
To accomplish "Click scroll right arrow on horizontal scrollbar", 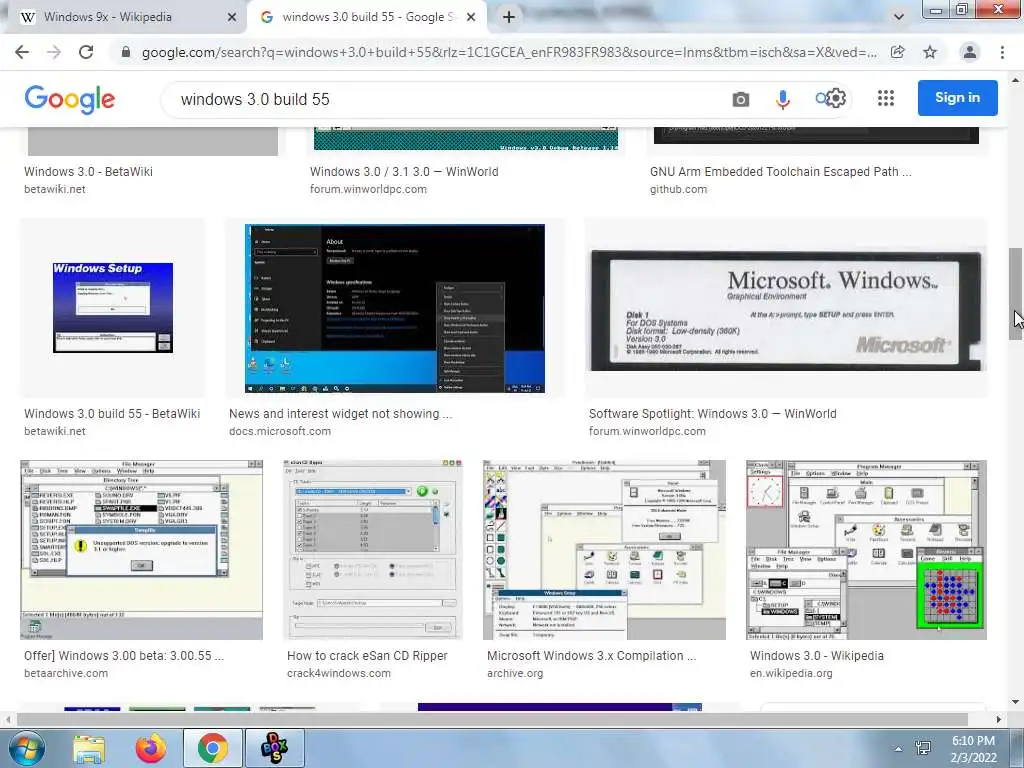I will point(999,719).
